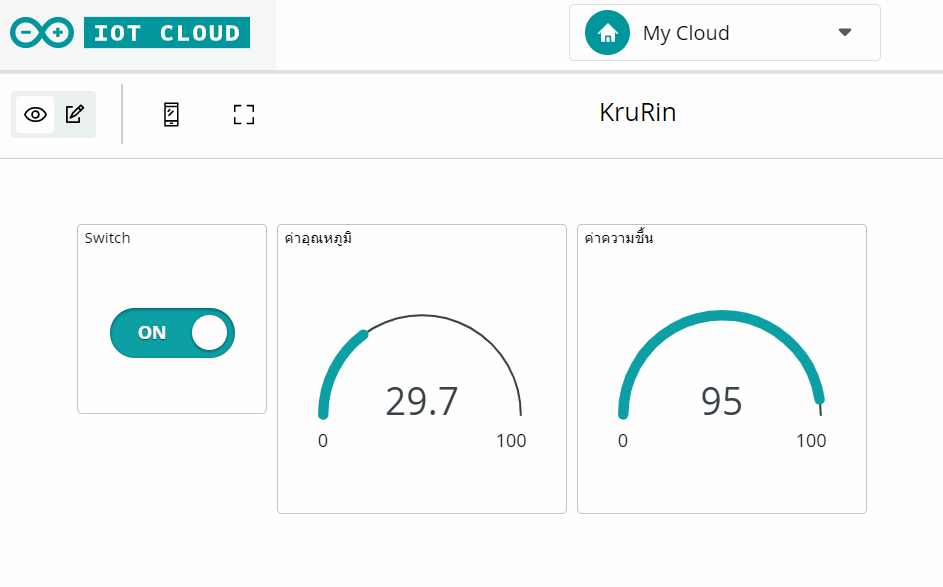The width and height of the screenshot is (943, 587).
Task: Click the IOT CLOUD header banner
Action: pos(166,33)
